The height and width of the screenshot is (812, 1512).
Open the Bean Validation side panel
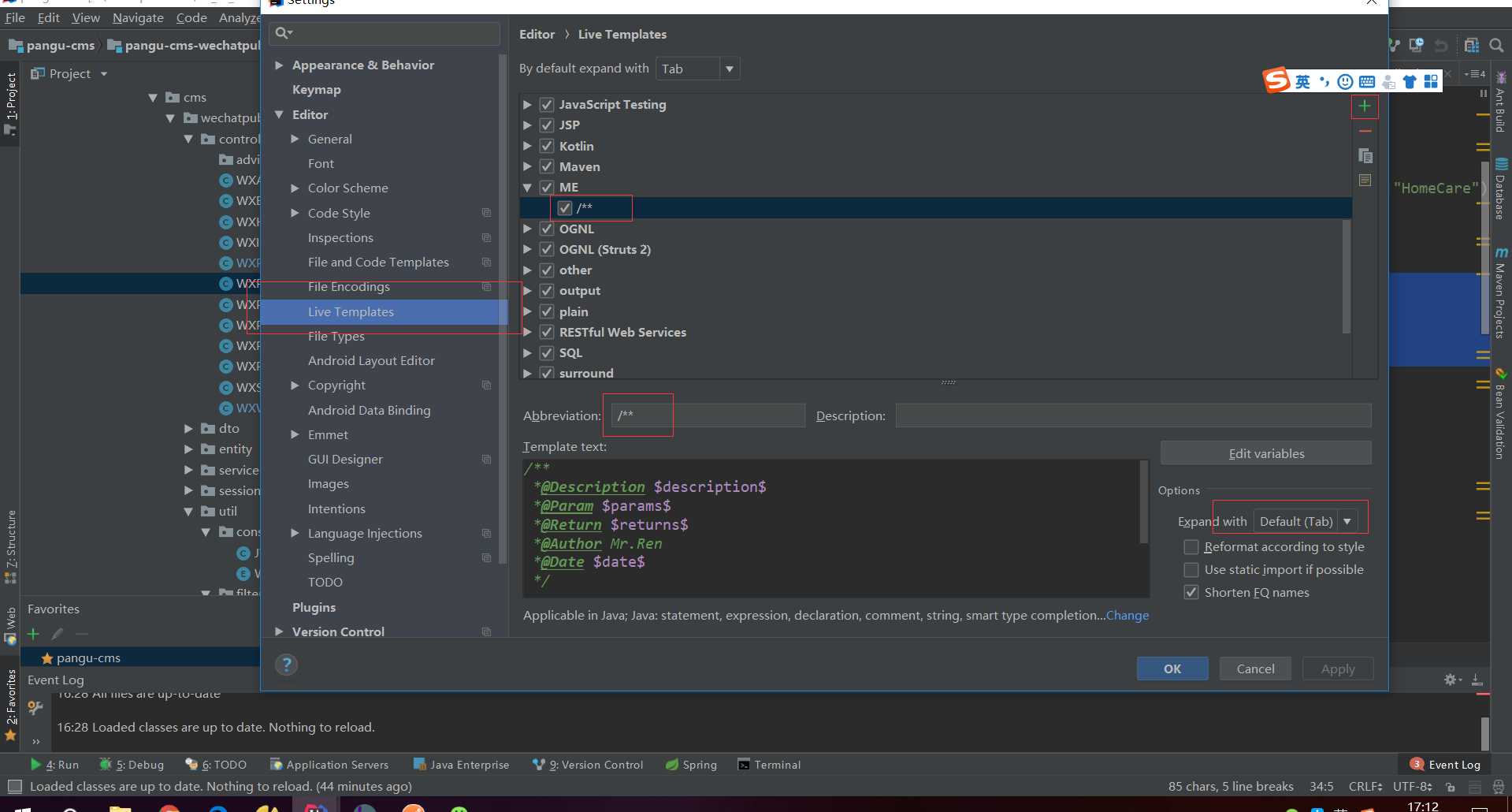tap(1501, 415)
